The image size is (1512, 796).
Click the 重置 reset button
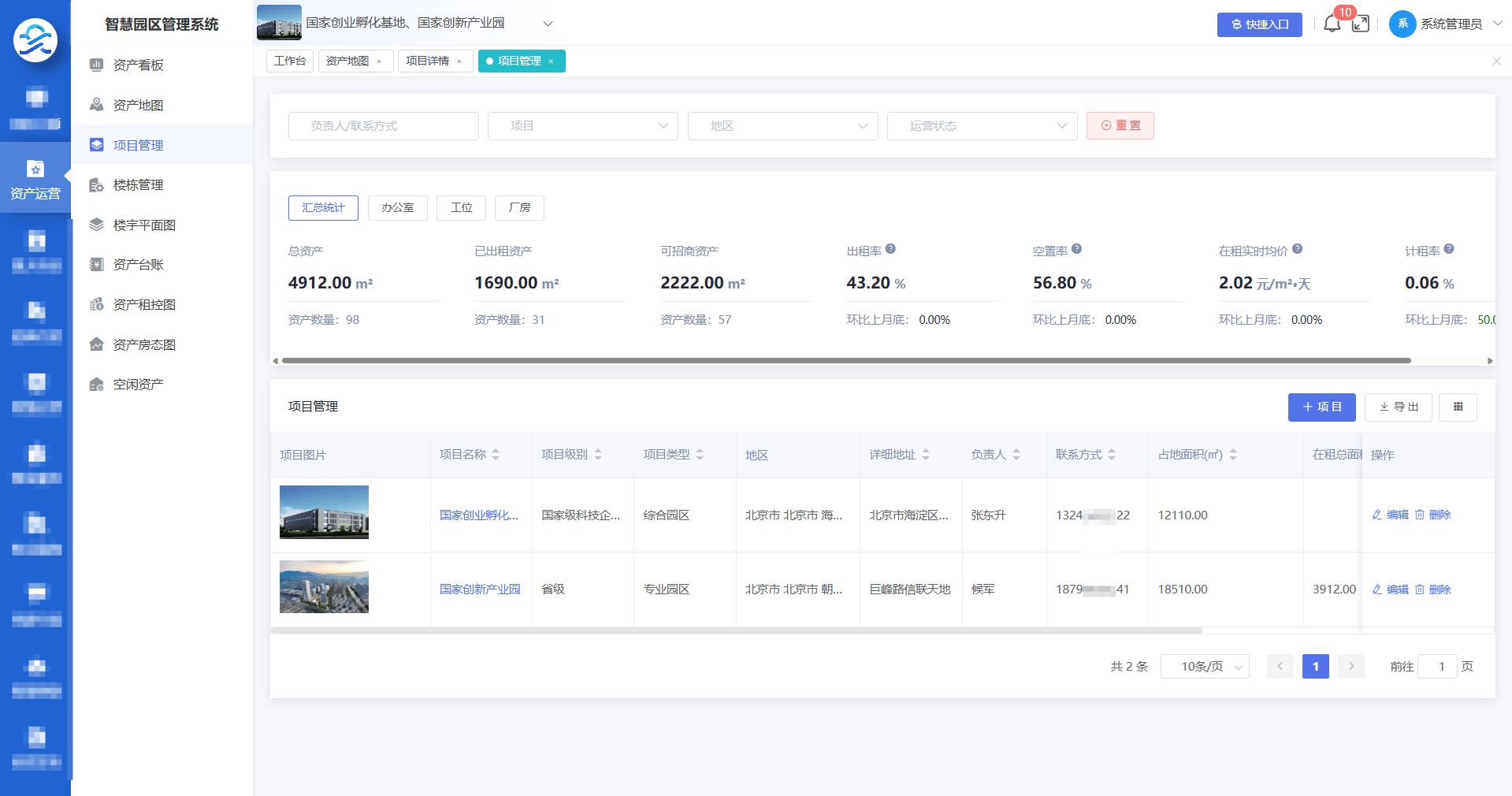(x=1120, y=126)
